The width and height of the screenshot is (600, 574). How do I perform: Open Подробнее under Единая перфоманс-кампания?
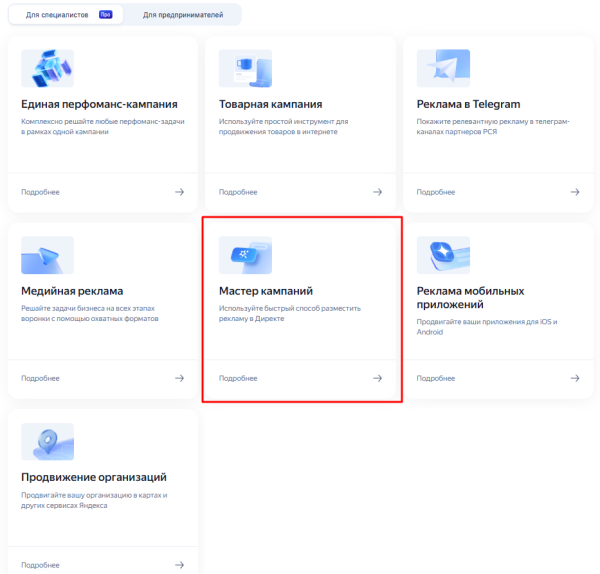click(40, 191)
